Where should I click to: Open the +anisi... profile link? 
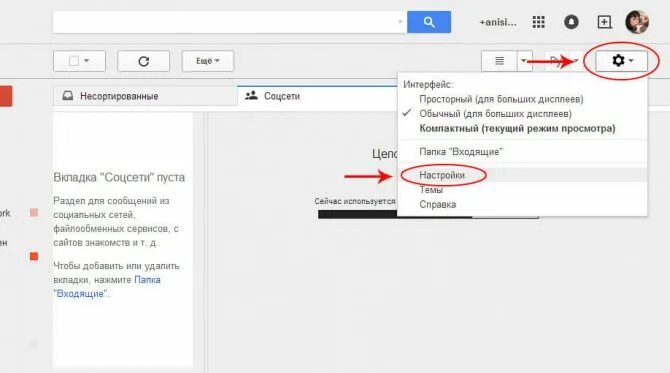[498, 22]
